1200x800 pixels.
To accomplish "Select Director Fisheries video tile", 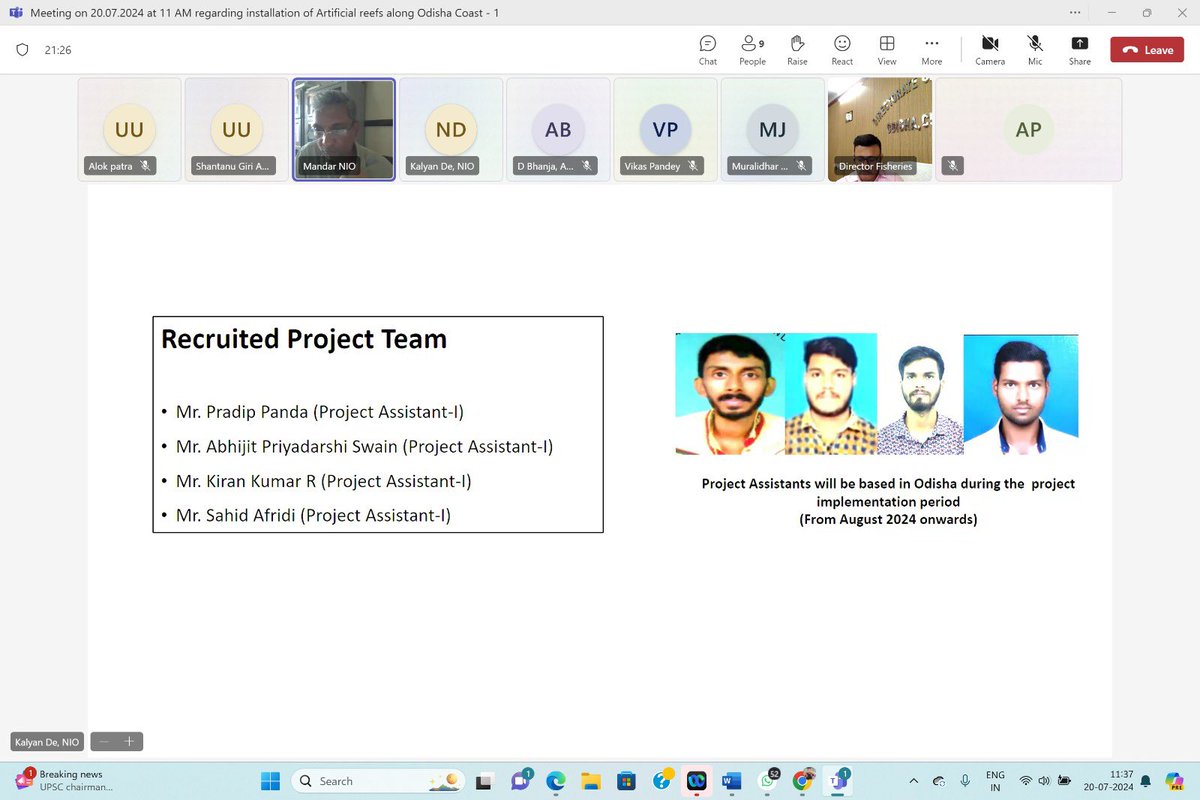I will click(879, 129).
